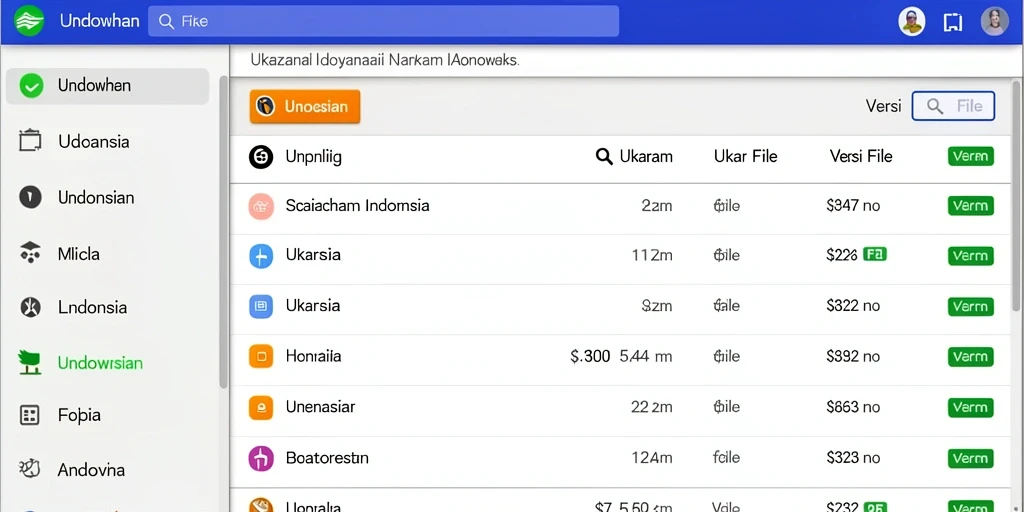Click the magnifier icon beside Ukaram
The width and height of the screenshot is (1024, 512).
pyautogui.click(x=604, y=157)
